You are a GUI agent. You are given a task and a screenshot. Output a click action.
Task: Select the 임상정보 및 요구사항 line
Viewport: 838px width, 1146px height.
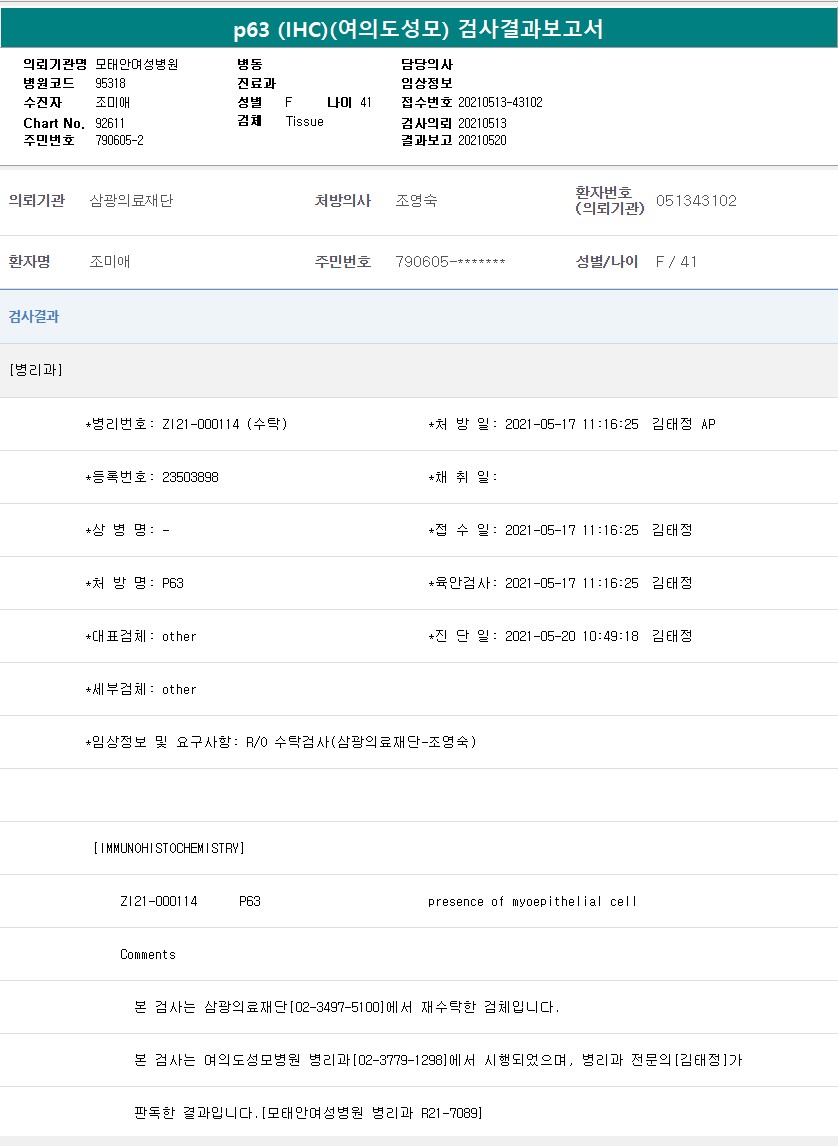[x=280, y=742]
